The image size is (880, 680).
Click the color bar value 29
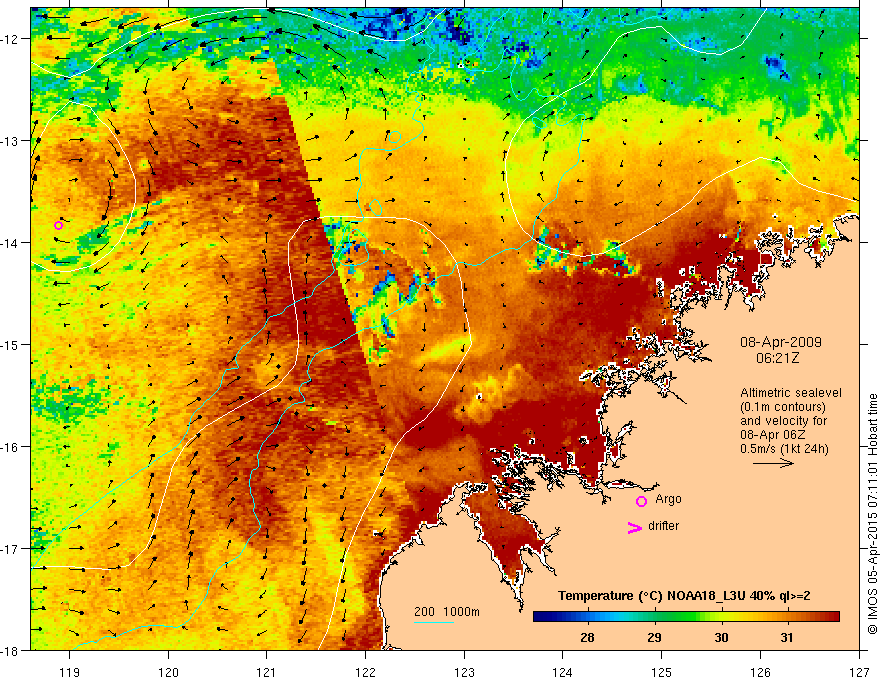point(654,637)
